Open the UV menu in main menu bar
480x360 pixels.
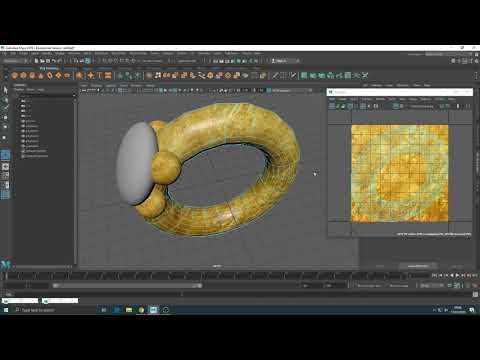coord(192,53)
